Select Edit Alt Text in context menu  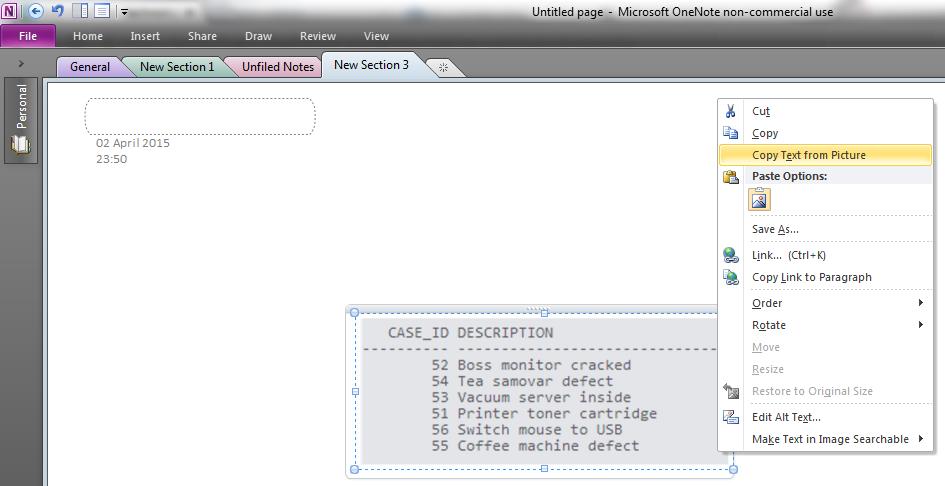click(x=786, y=417)
